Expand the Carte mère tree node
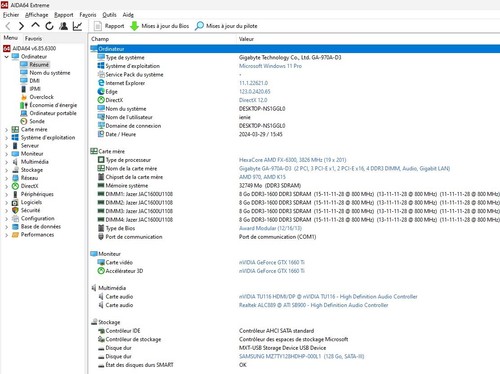 [x=6, y=130]
